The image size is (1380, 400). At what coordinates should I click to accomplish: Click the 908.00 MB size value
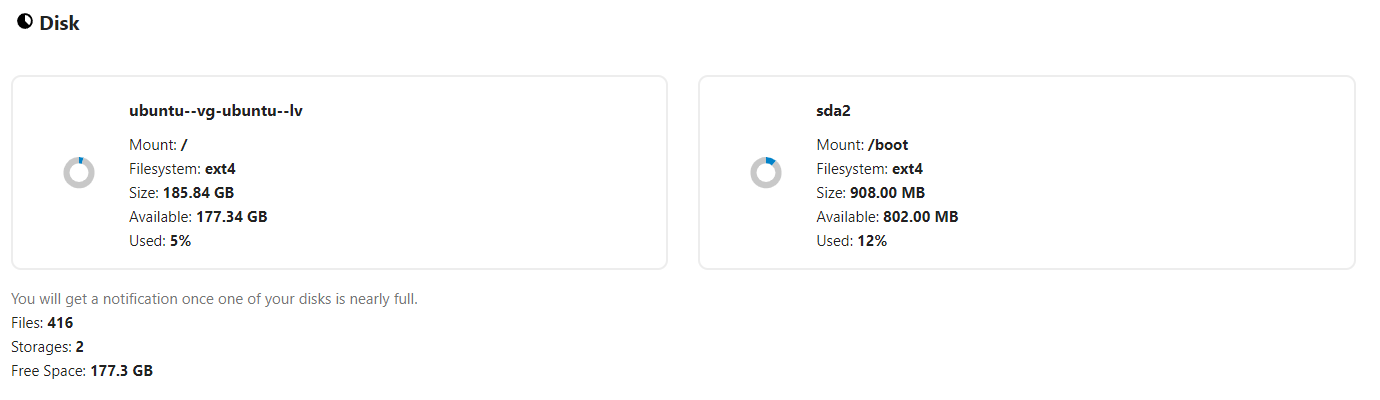pos(887,193)
